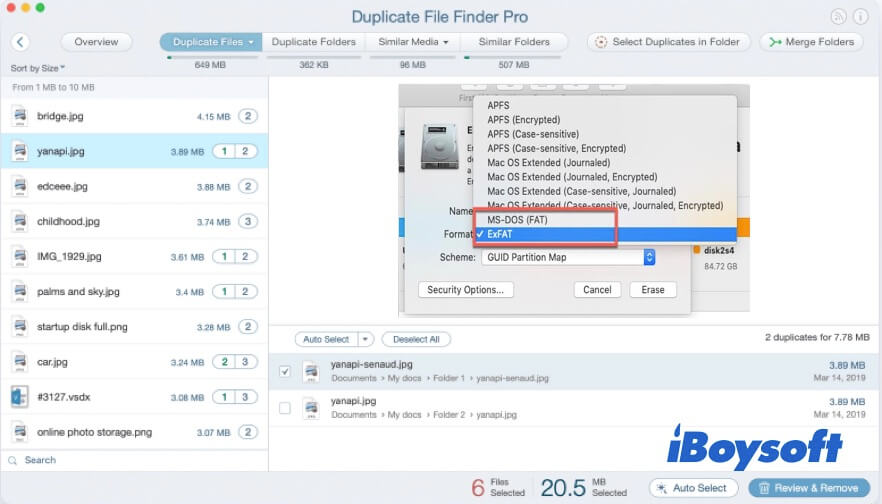Uncheck the yanapi-senaud.jpg checkbox

click(x=285, y=371)
